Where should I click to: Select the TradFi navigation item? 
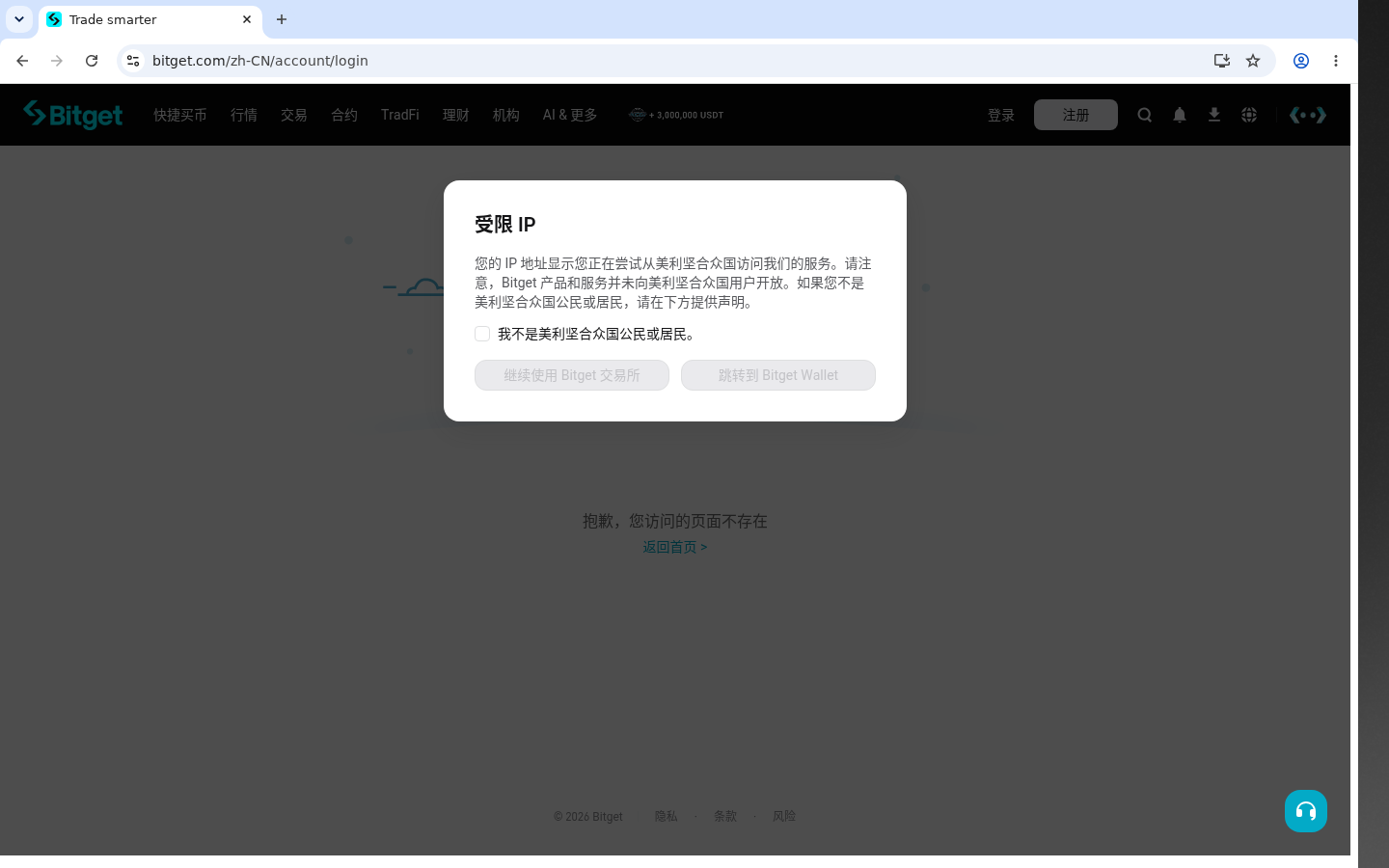(x=400, y=115)
